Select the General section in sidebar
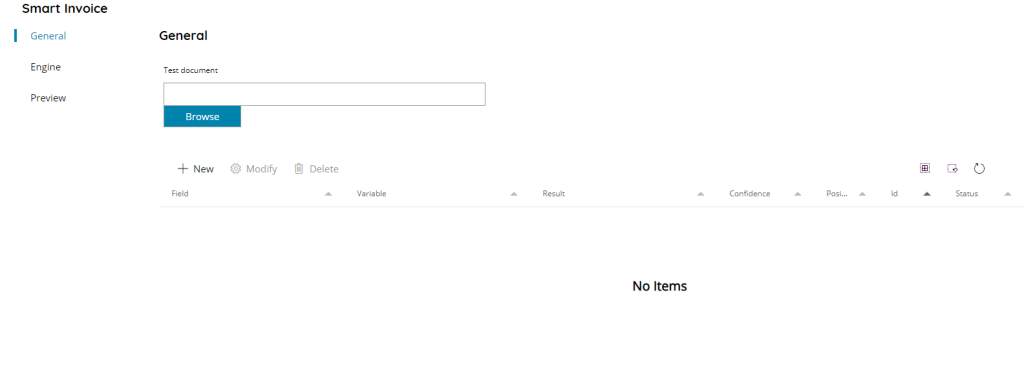Image resolution: width=1024 pixels, height=379 pixels. [48, 36]
